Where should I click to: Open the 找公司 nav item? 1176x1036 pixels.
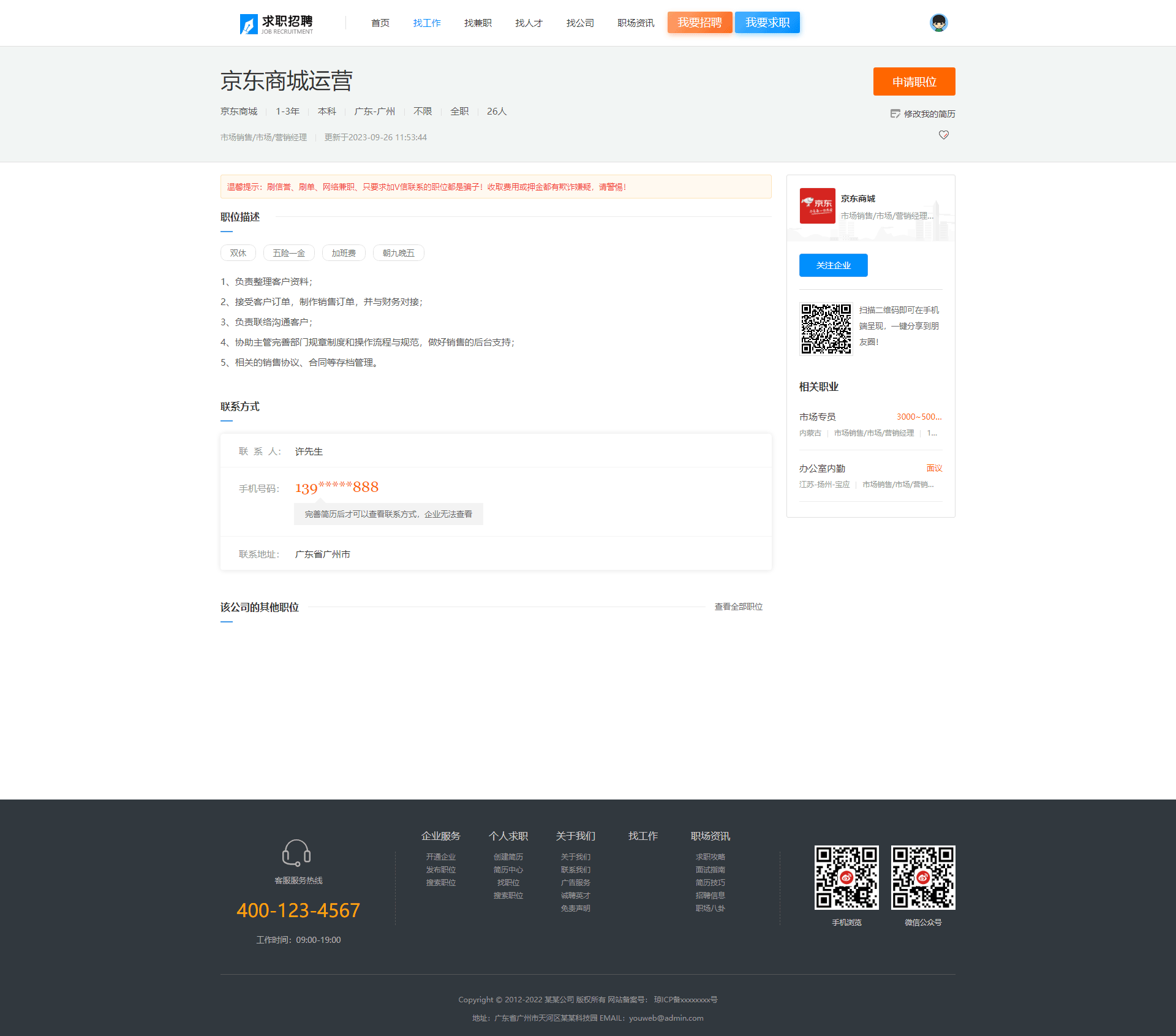point(580,23)
